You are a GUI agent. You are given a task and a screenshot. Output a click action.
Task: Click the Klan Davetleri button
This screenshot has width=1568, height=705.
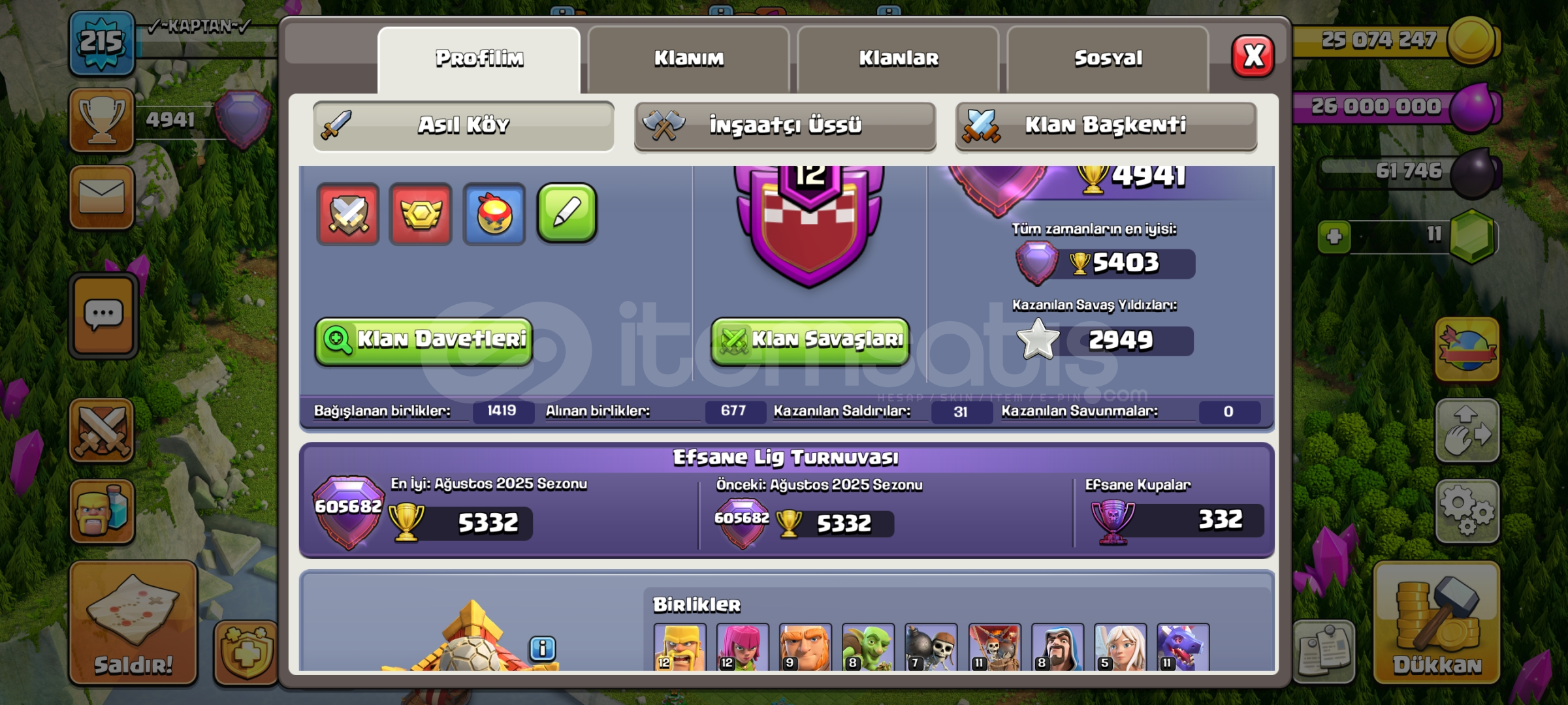click(424, 340)
